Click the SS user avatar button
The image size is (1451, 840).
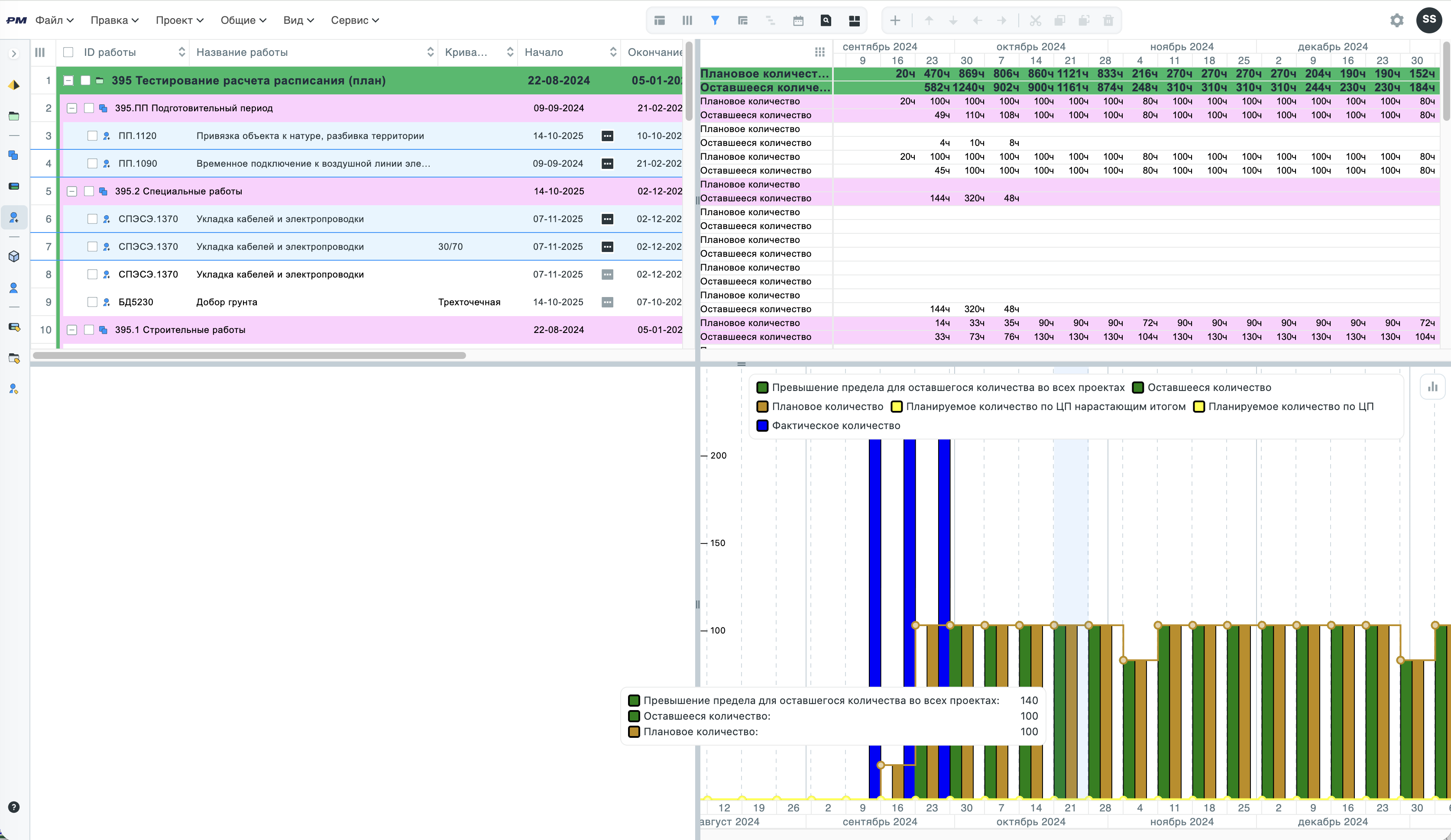1428,20
